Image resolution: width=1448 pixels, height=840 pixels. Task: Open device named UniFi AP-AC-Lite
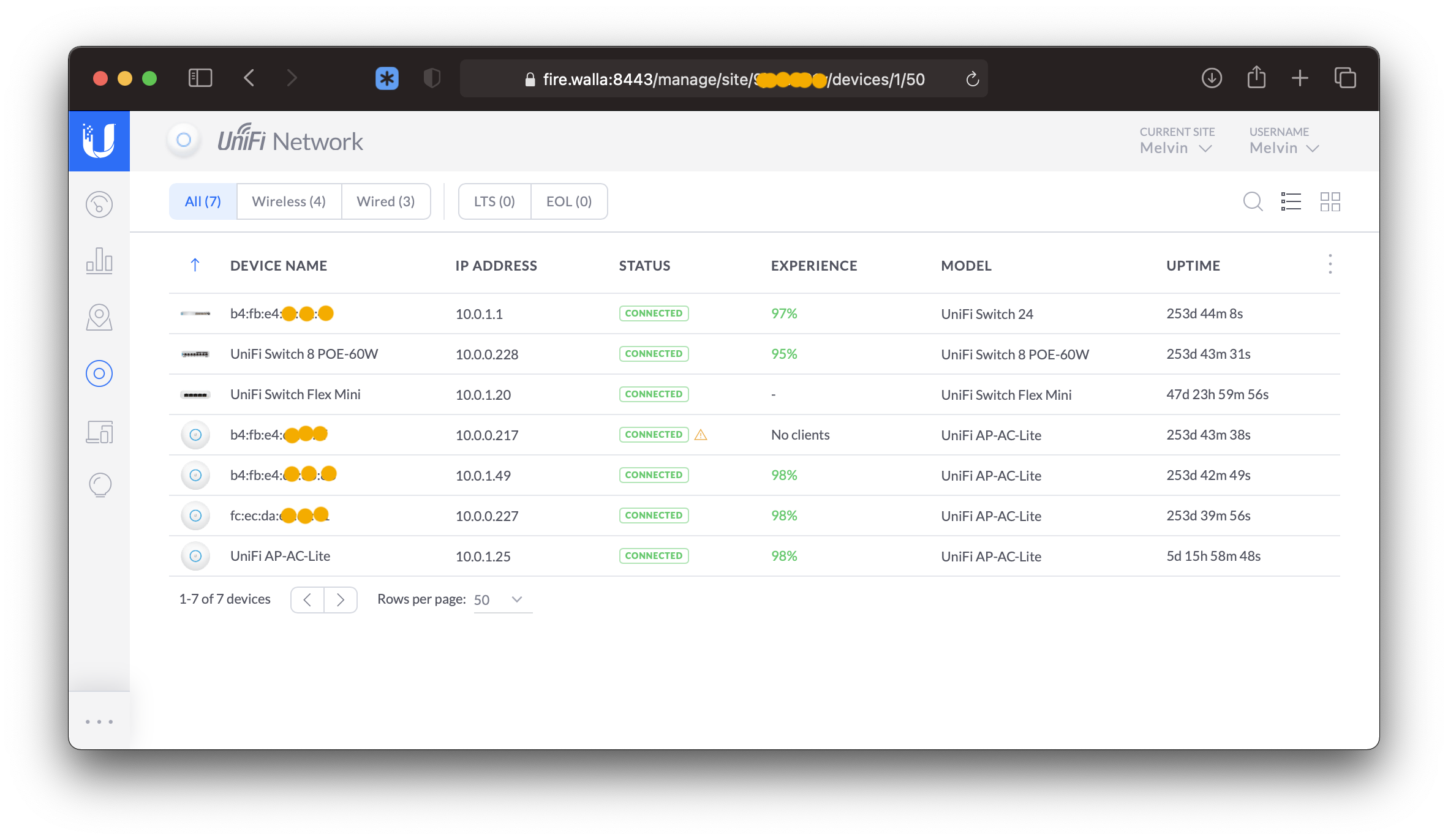pyautogui.click(x=280, y=556)
